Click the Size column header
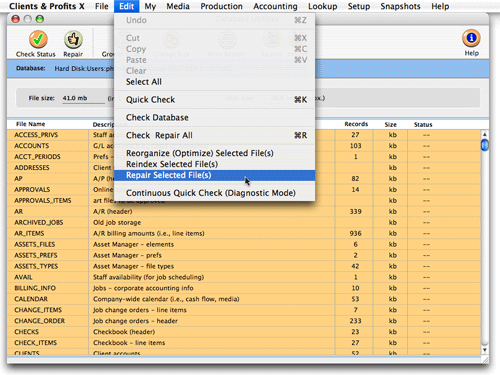 click(390, 124)
